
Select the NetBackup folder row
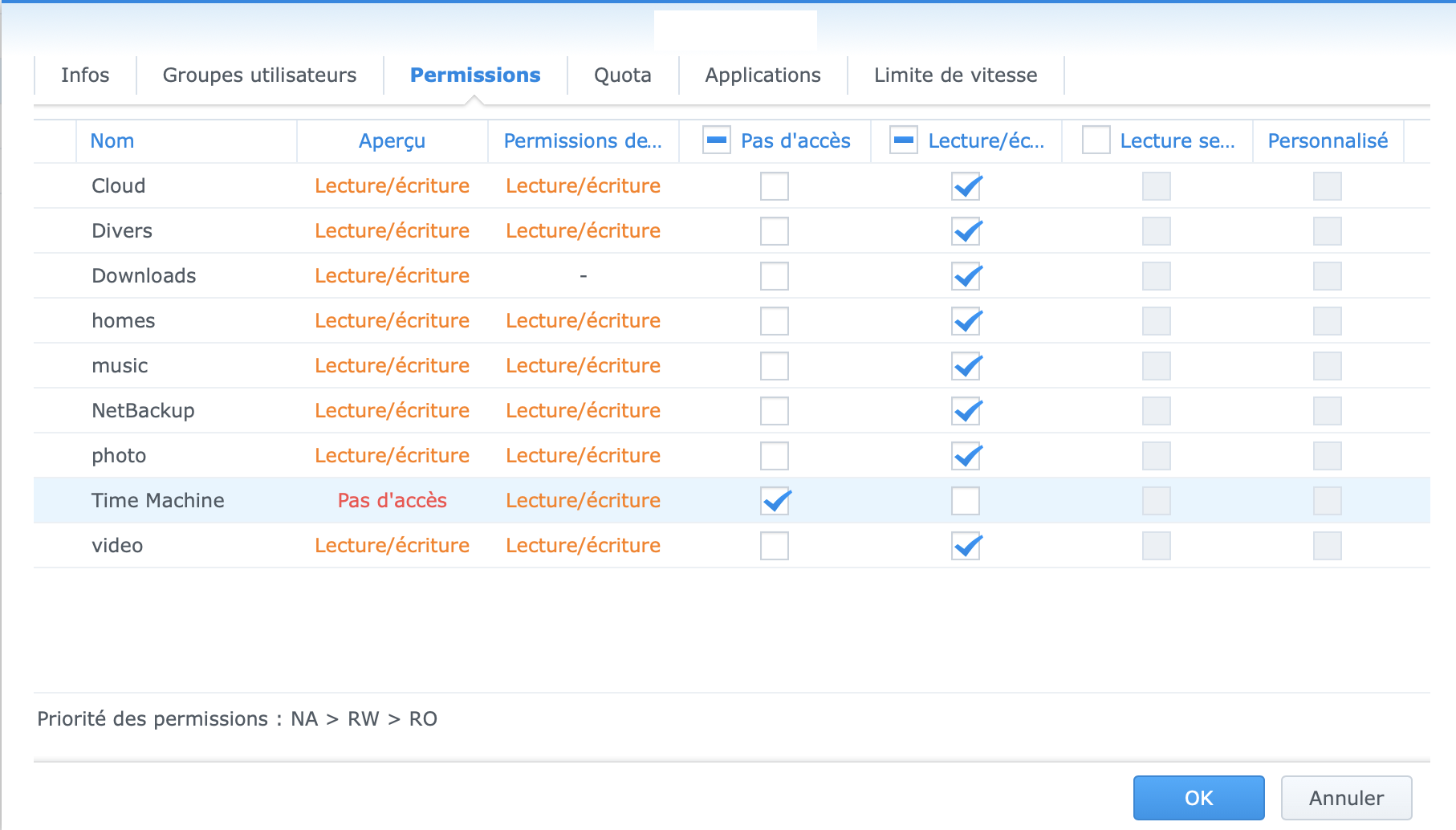coord(143,411)
